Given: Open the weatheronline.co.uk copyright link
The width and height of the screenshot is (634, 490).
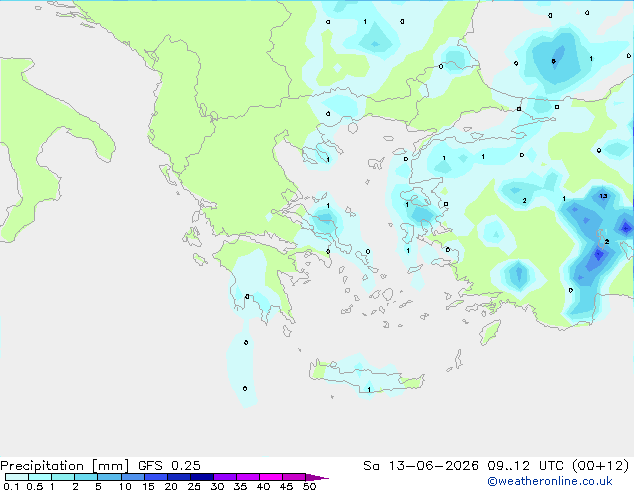Looking at the screenshot, I should (x=550, y=481).
